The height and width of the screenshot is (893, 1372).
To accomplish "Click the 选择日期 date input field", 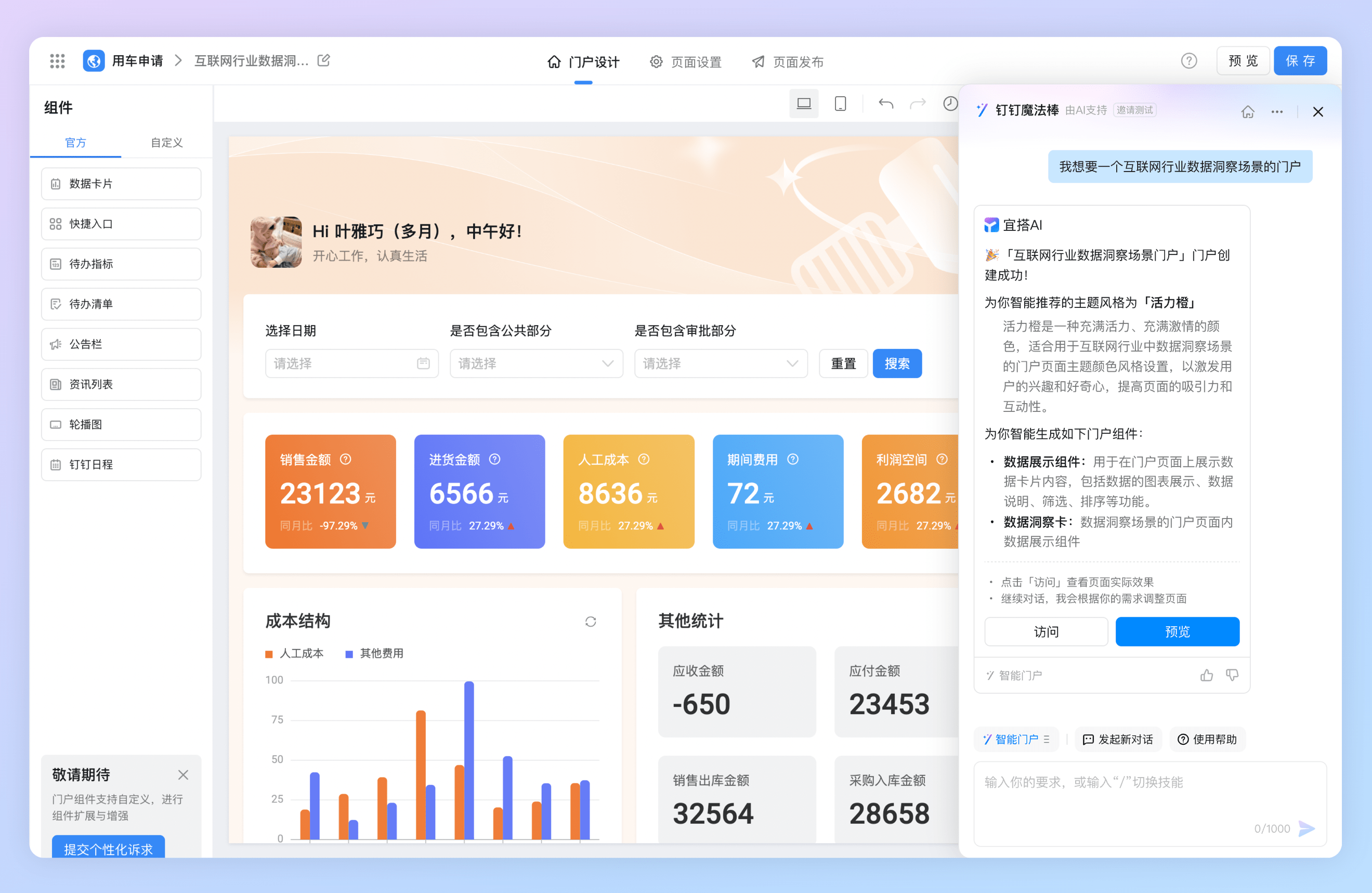I will pyautogui.click(x=351, y=364).
